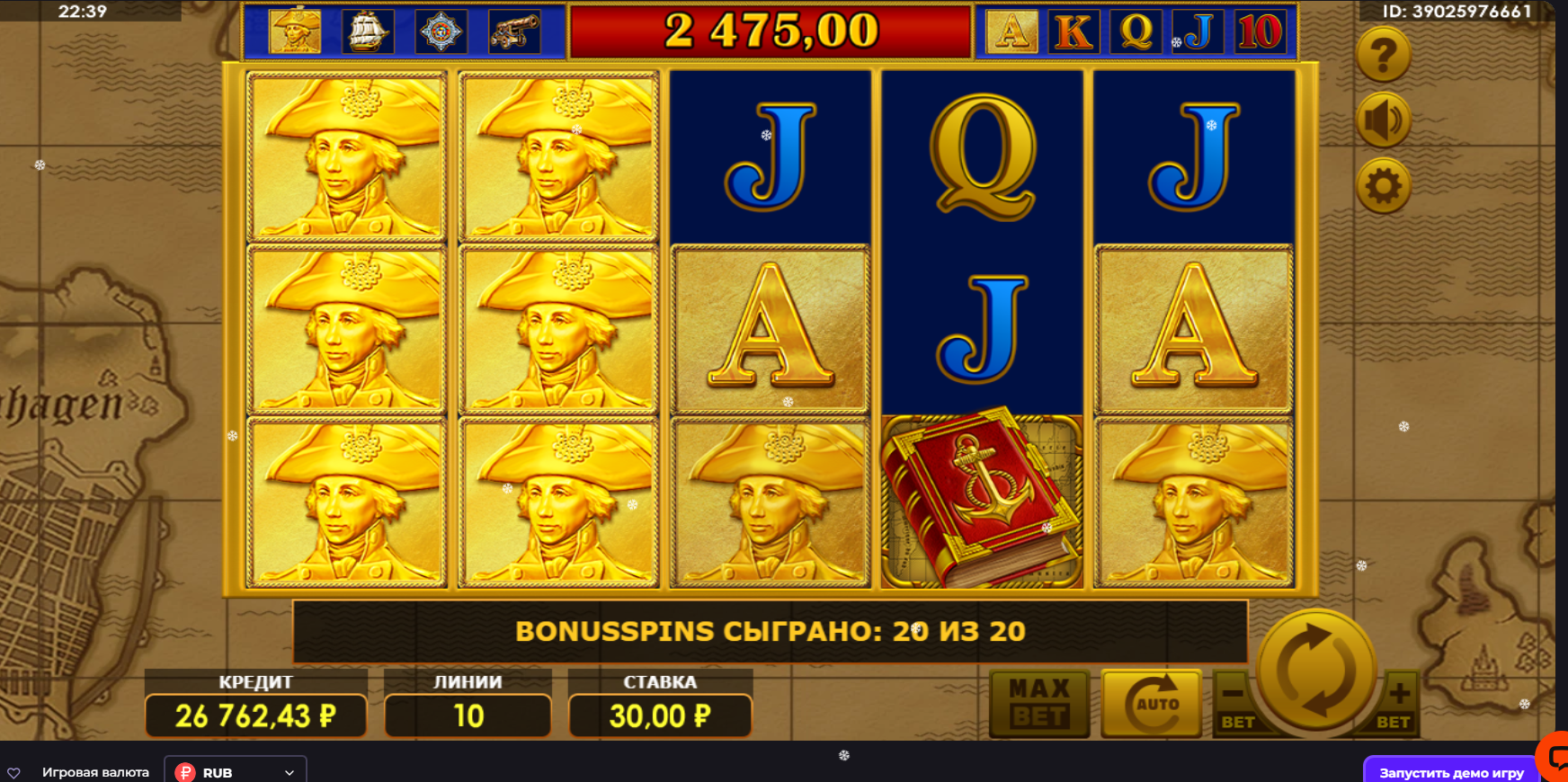Click the red anchor book scatter symbol
Viewport: 1568px width, 782px height.
[x=982, y=501]
